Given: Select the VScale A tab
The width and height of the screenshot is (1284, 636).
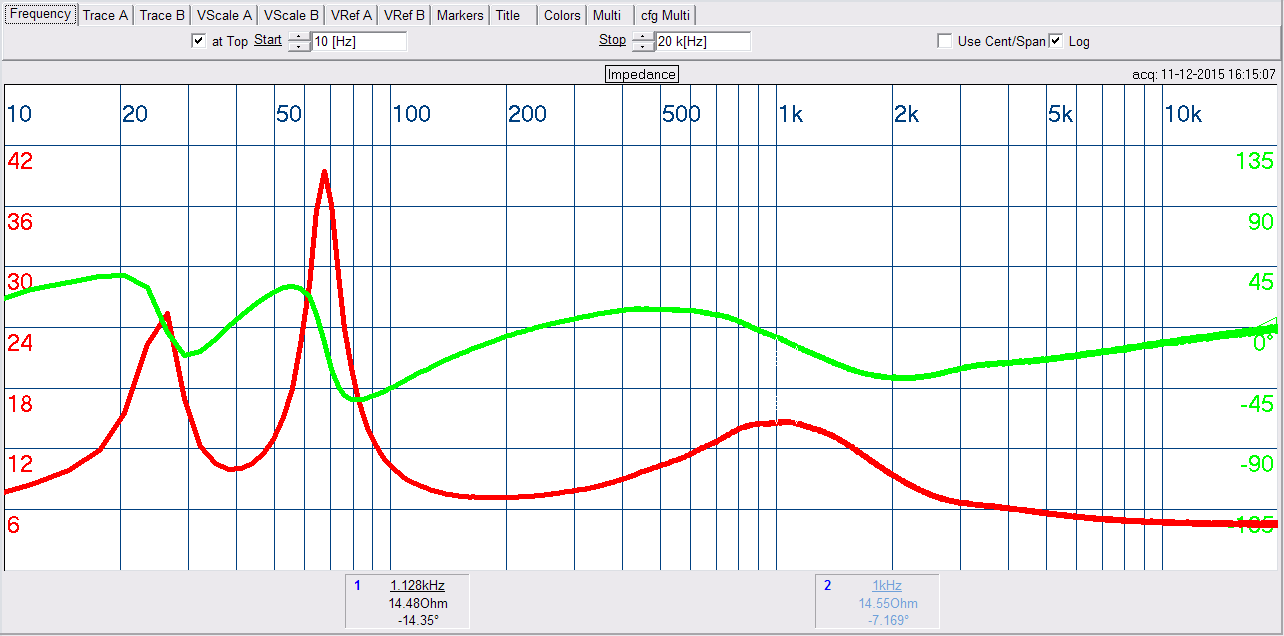Looking at the screenshot, I should pos(224,15).
